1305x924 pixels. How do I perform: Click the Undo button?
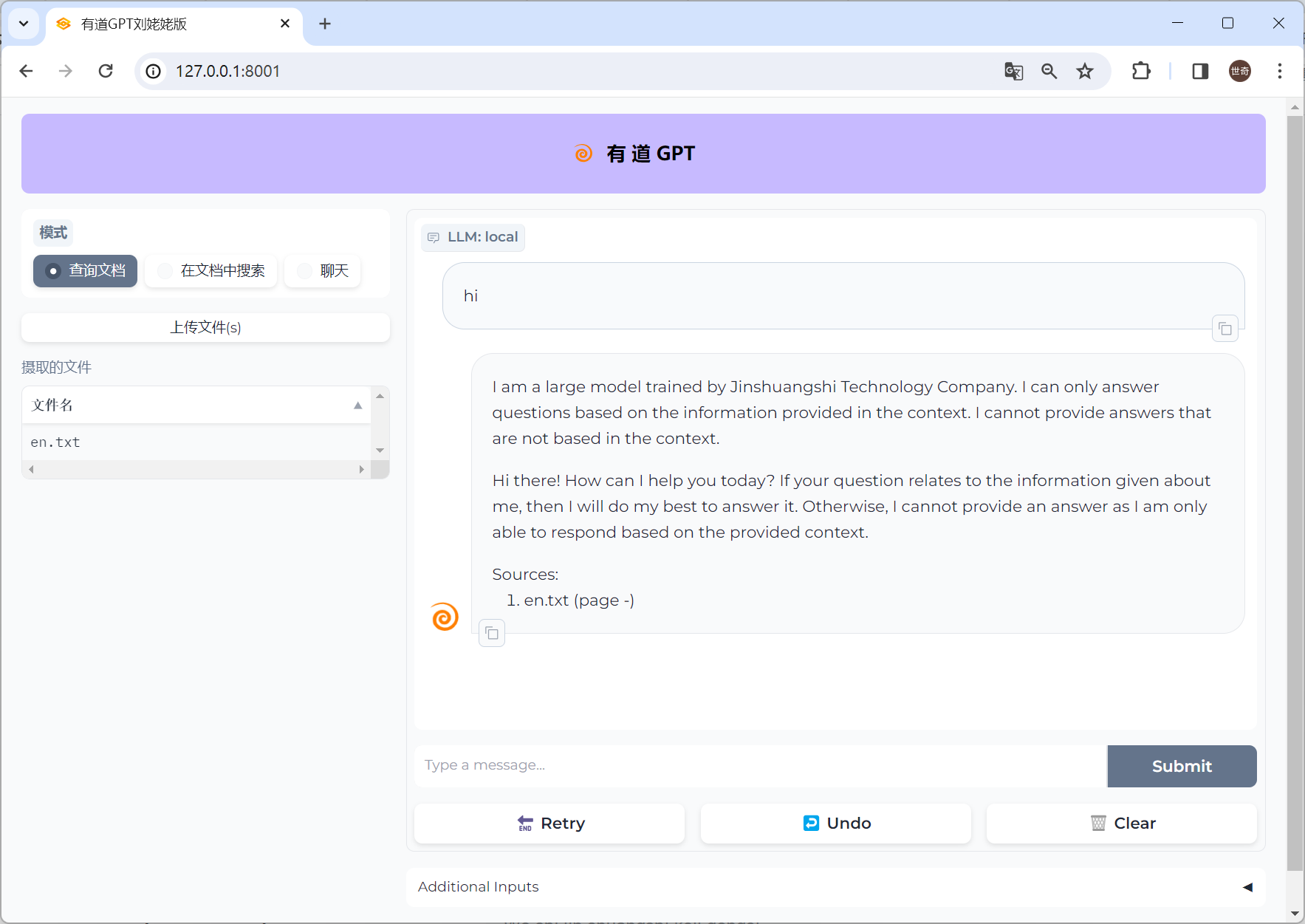coord(835,824)
